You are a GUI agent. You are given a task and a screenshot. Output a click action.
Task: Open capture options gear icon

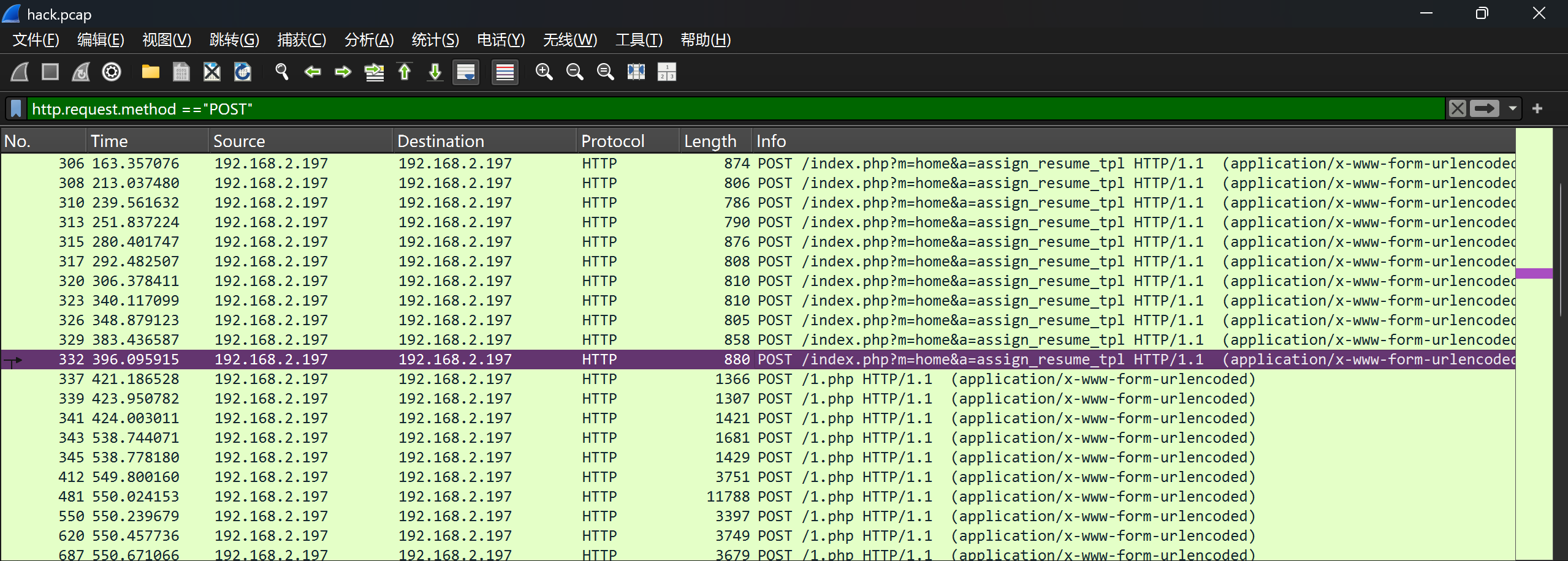[x=112, y=72]
